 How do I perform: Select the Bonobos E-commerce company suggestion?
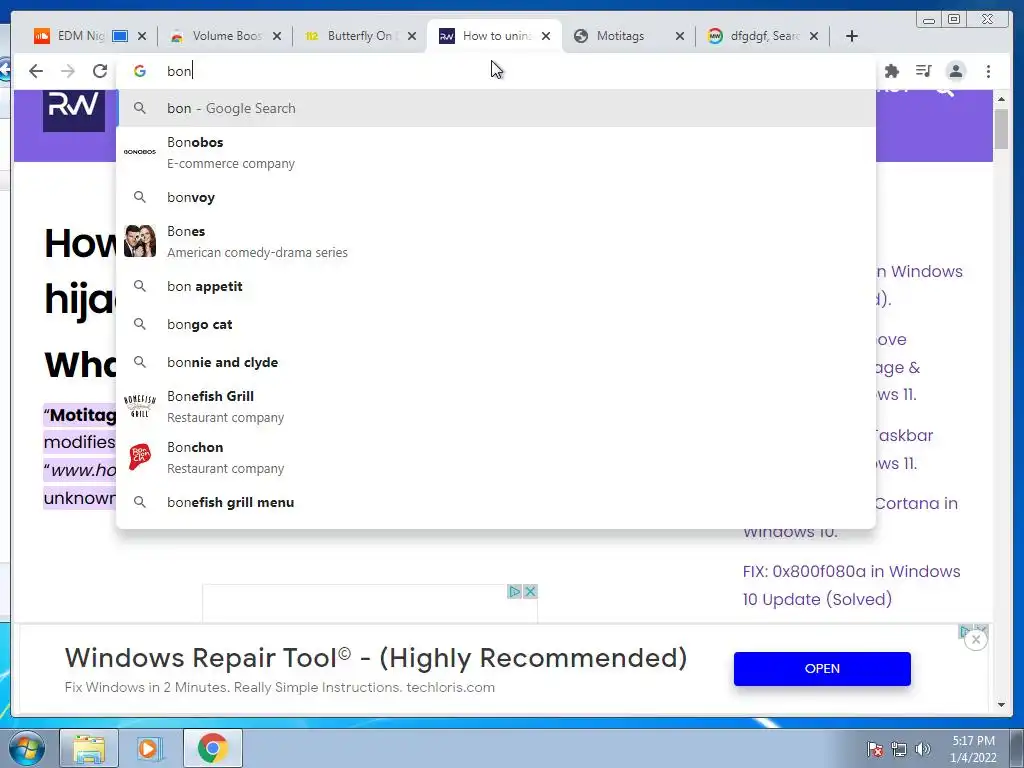496,152
